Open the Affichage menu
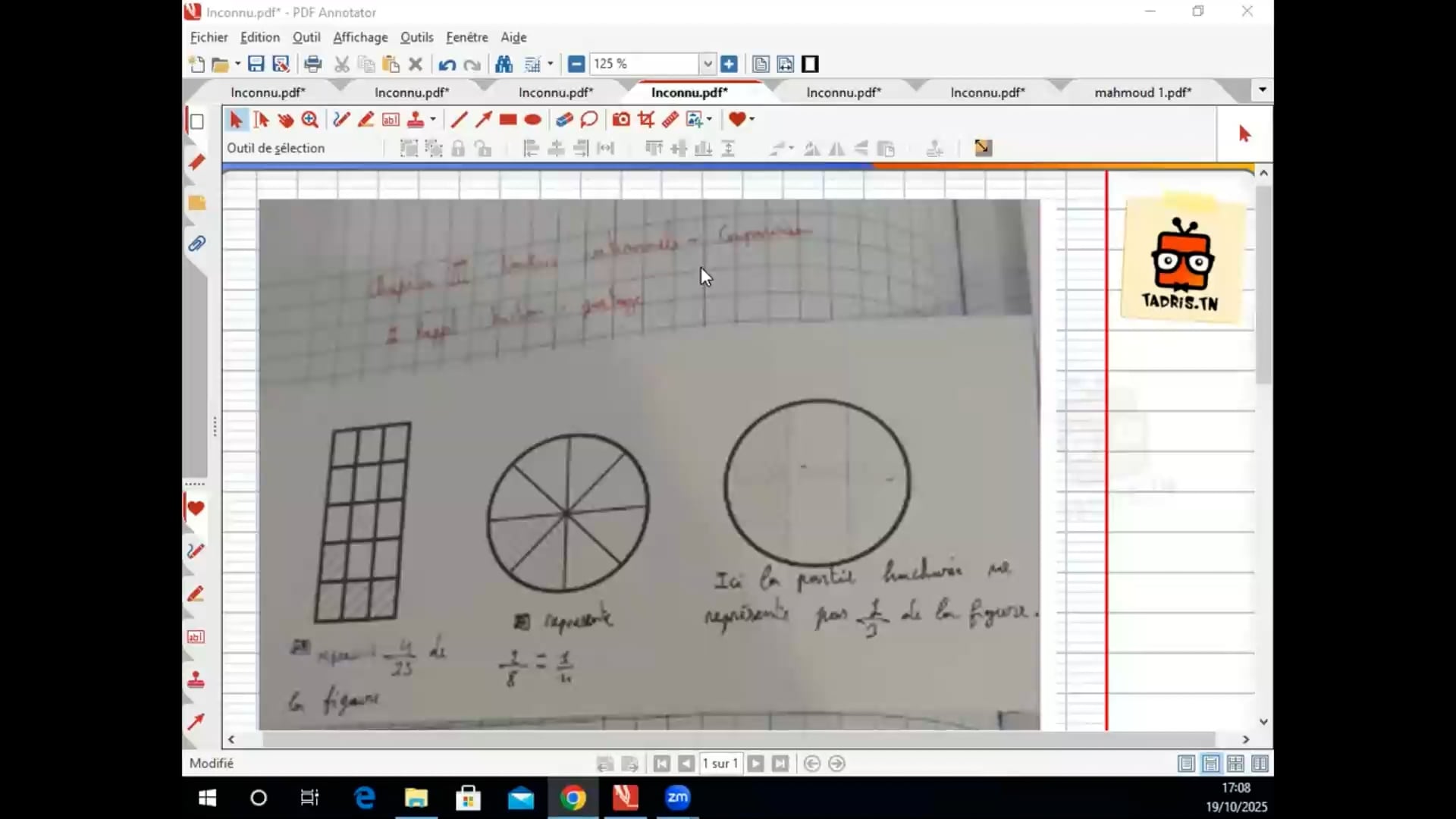Image resolution: width=1456 pixels, height=819 pixels. [x=360, y=37]
